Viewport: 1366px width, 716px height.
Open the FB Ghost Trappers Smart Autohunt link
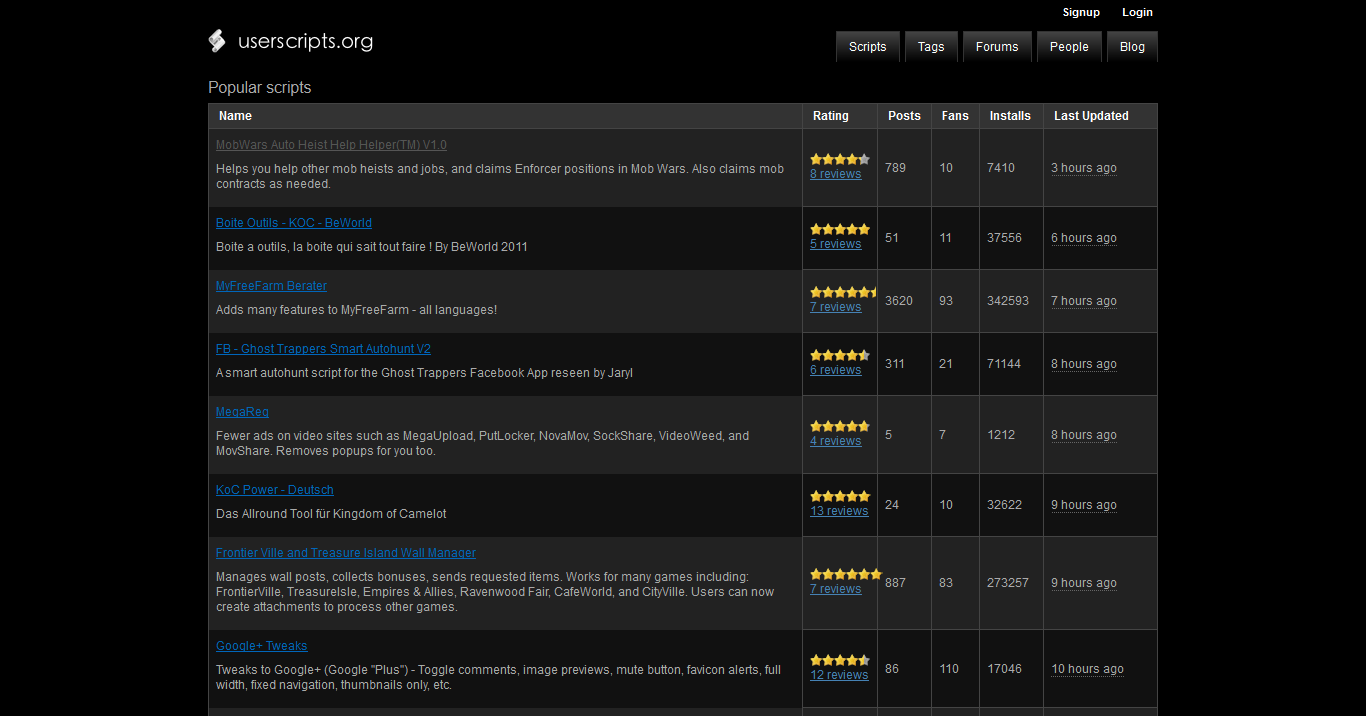tap(323, 349)
